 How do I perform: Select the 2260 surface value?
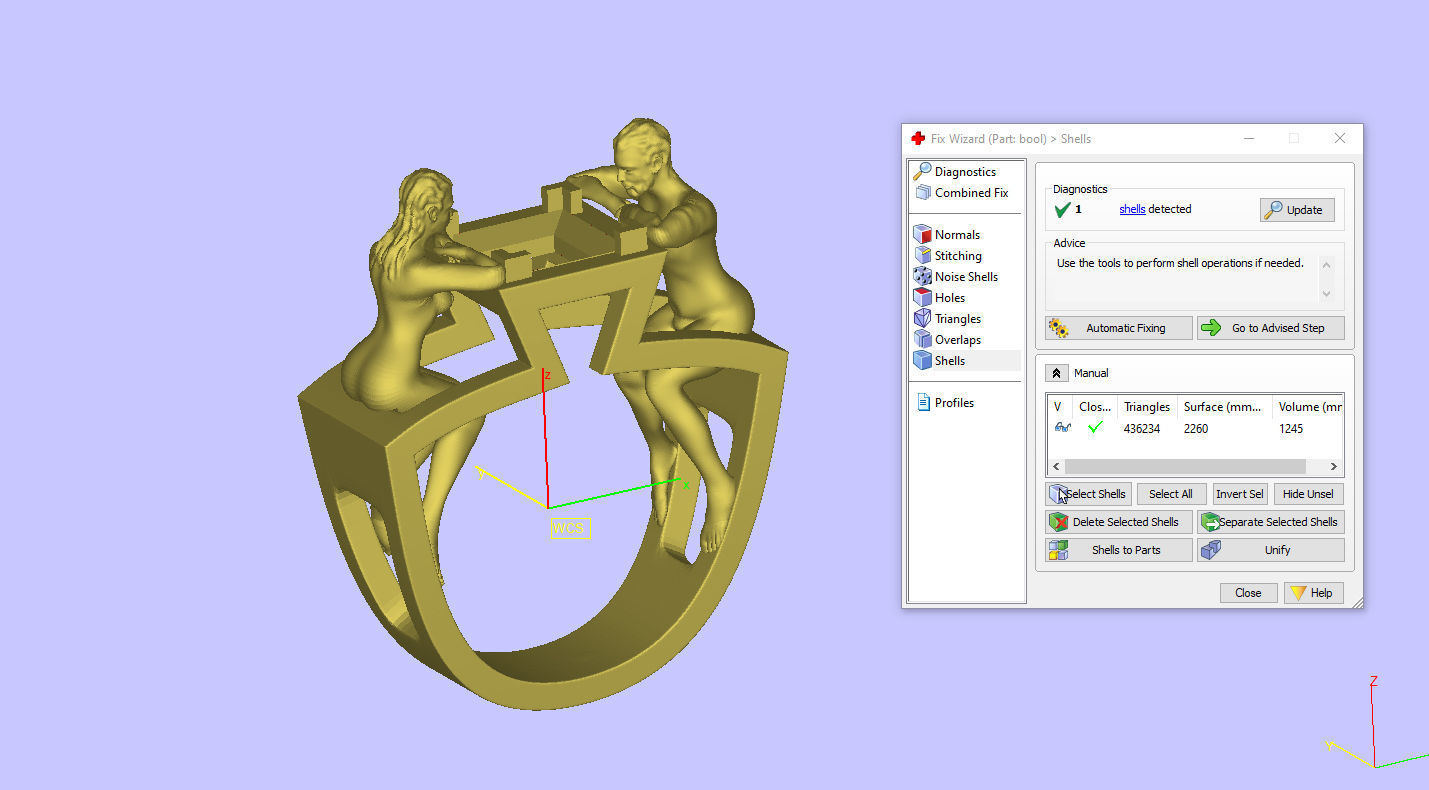click(1196, 428)
